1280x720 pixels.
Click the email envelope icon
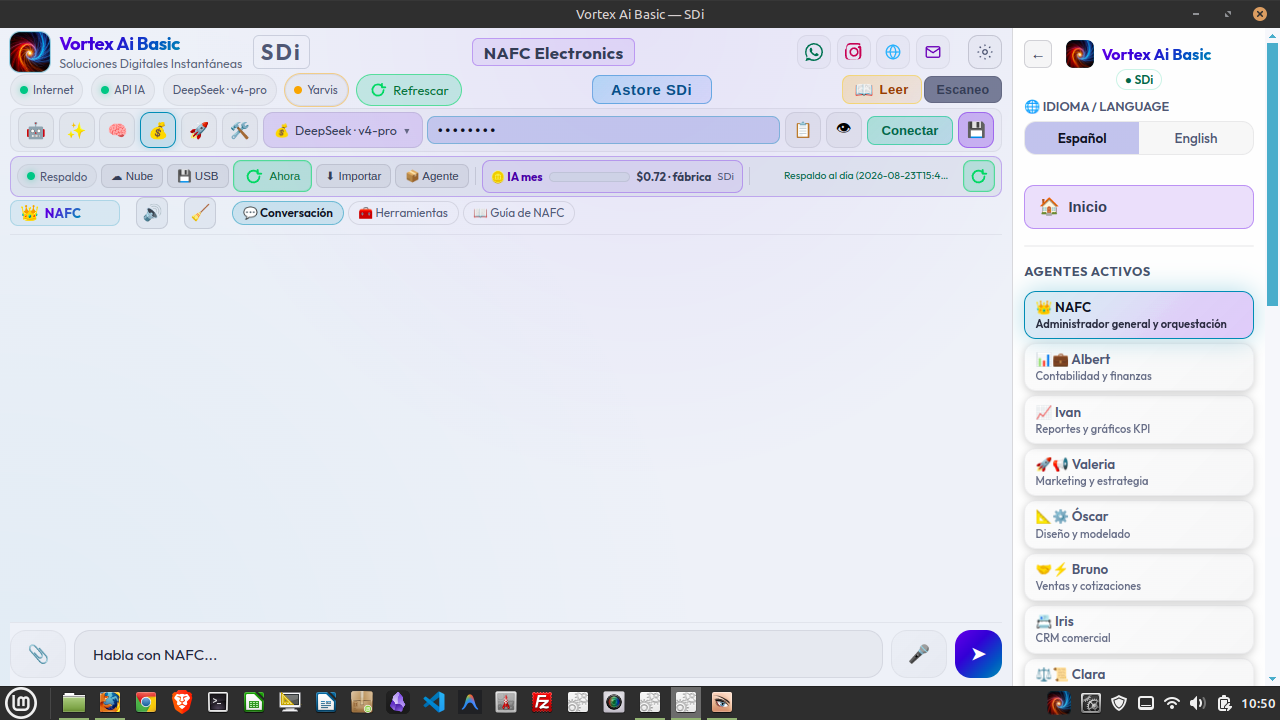(933, 52)
